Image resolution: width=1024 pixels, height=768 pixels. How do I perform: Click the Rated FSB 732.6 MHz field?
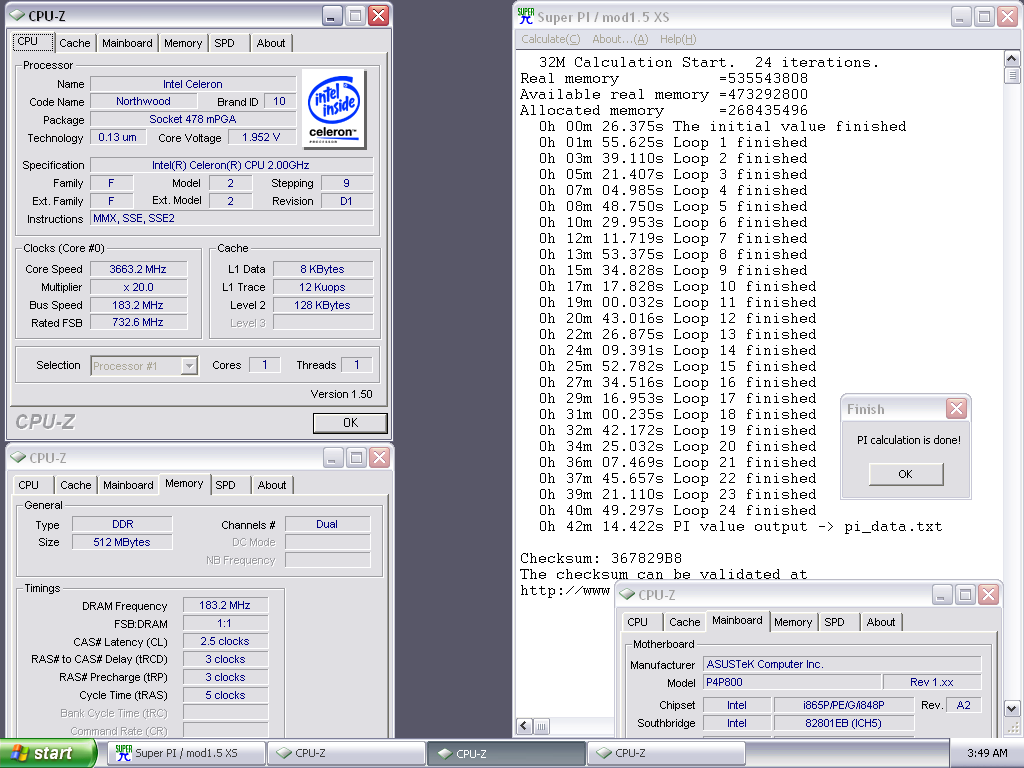click(138, 323)
